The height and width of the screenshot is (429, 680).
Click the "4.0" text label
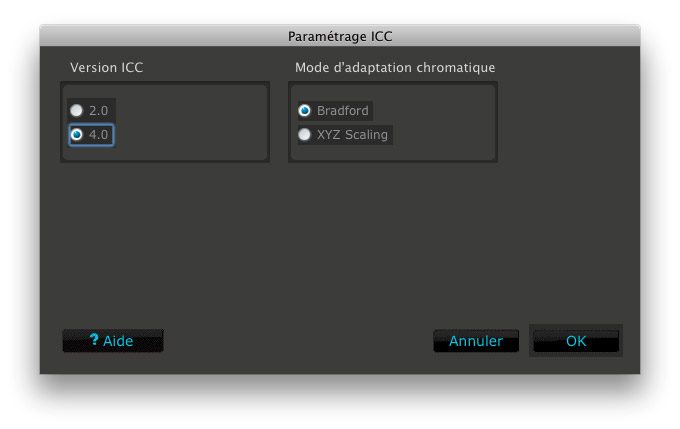98,135
